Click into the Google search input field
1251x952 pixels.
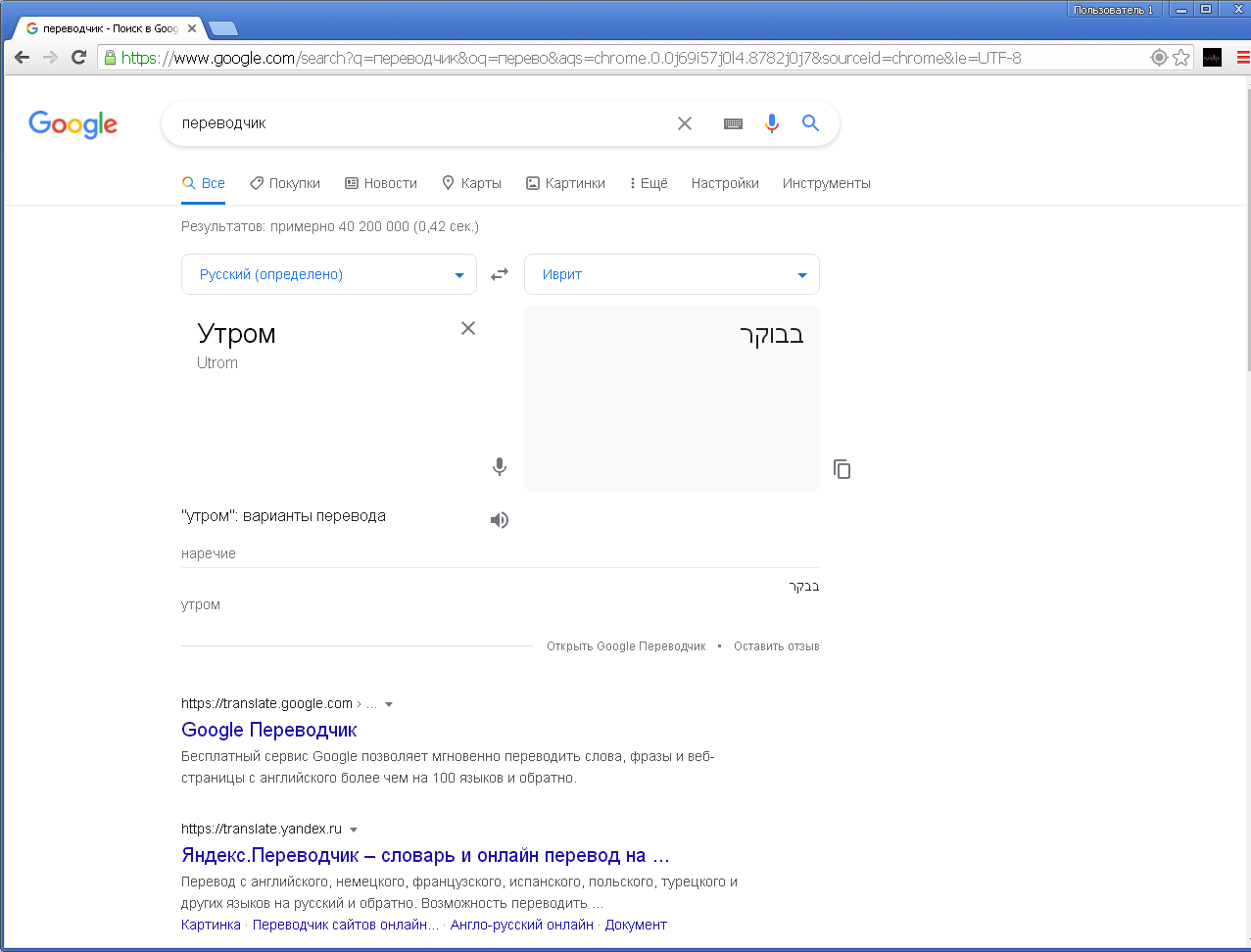tap(421, 123)
